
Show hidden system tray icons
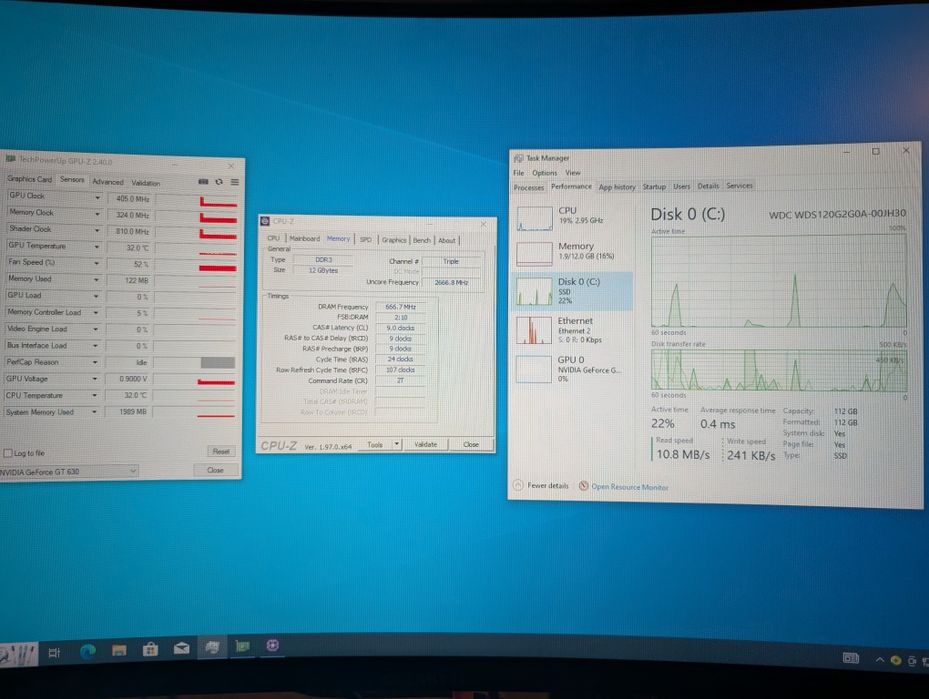click(880, 659)
